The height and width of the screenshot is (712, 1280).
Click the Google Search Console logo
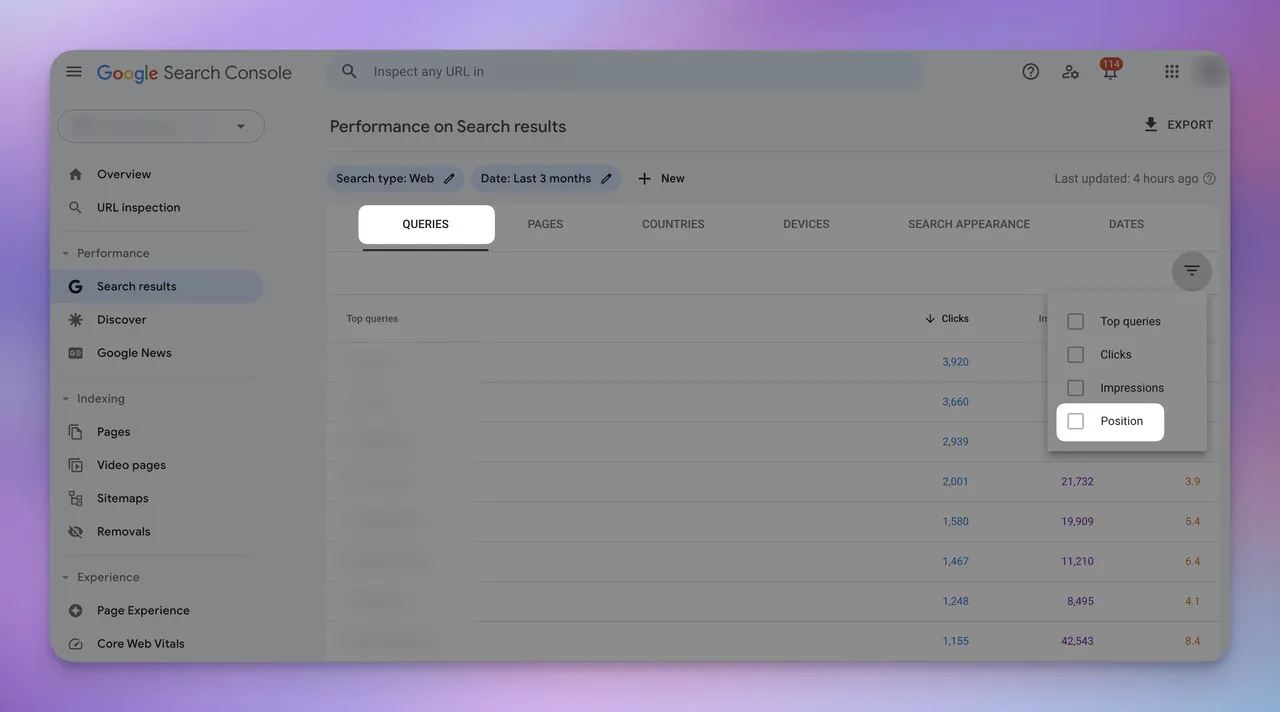tap(194, 73)
